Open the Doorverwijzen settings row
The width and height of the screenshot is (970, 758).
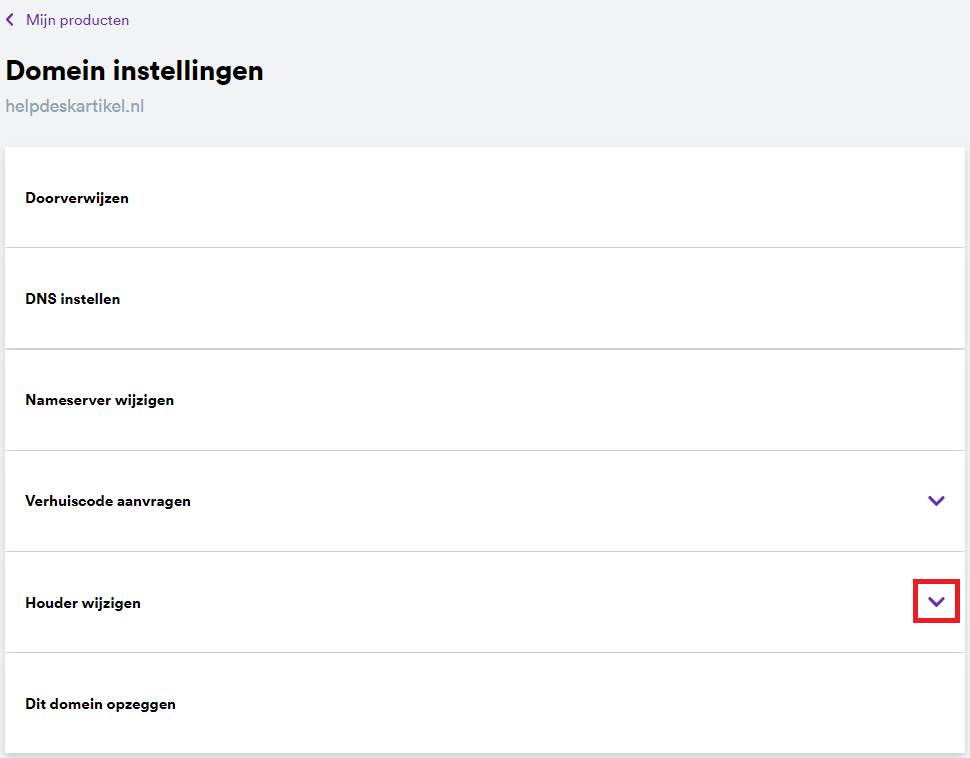pos(485,198)
